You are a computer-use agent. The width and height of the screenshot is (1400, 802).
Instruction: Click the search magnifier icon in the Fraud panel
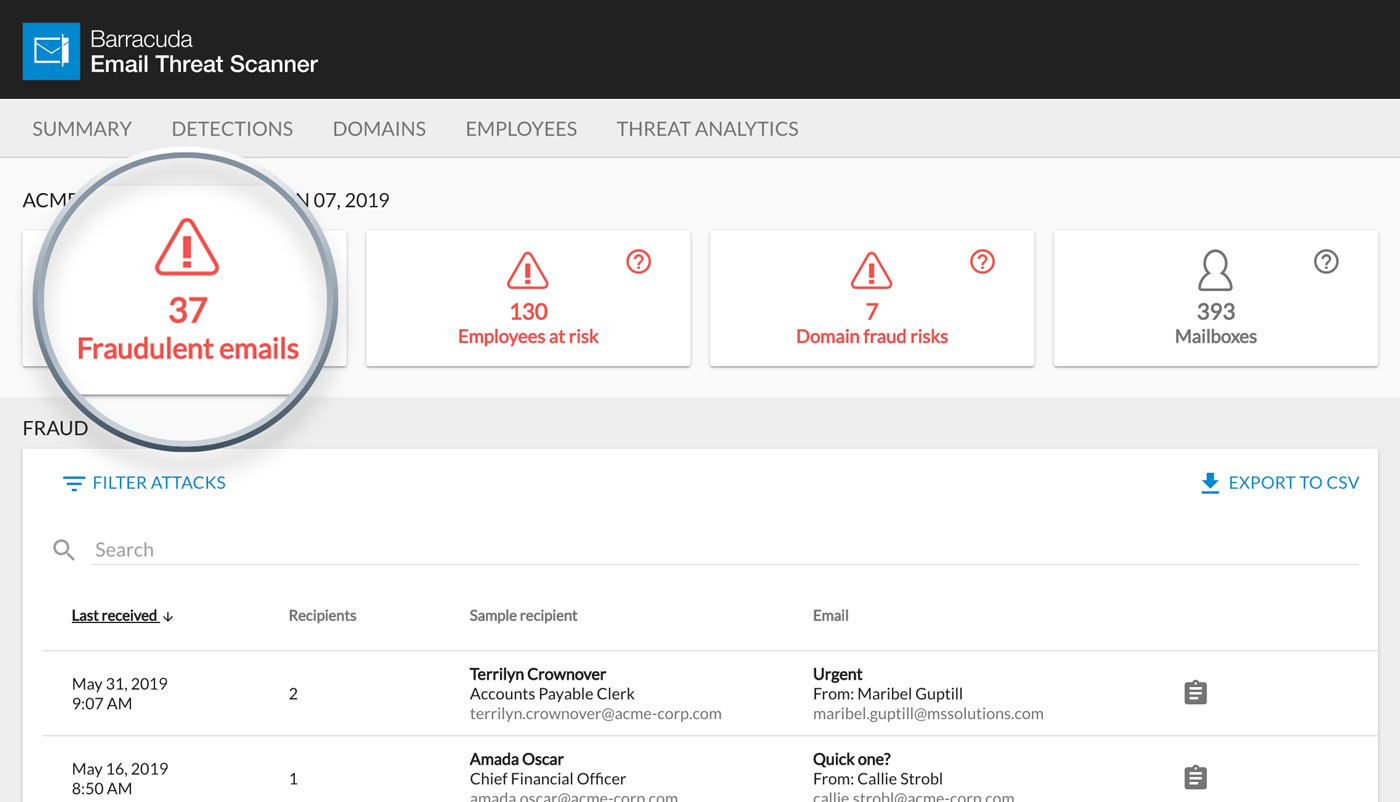(63, 549)
